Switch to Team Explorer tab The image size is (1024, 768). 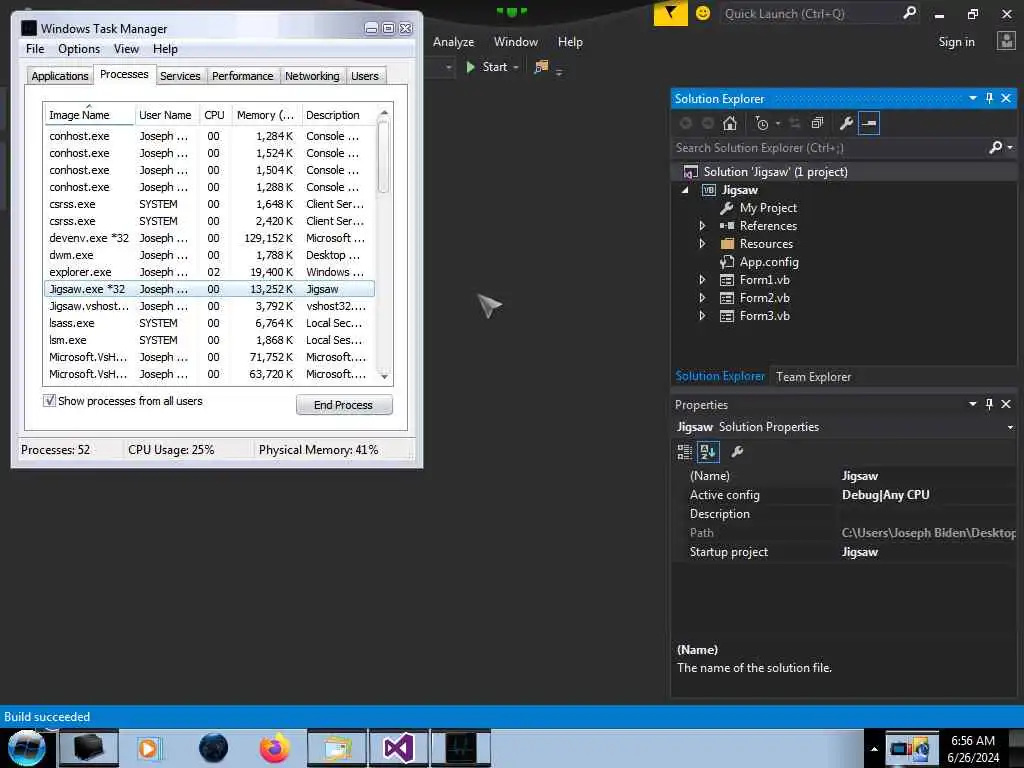click(813, 377)
